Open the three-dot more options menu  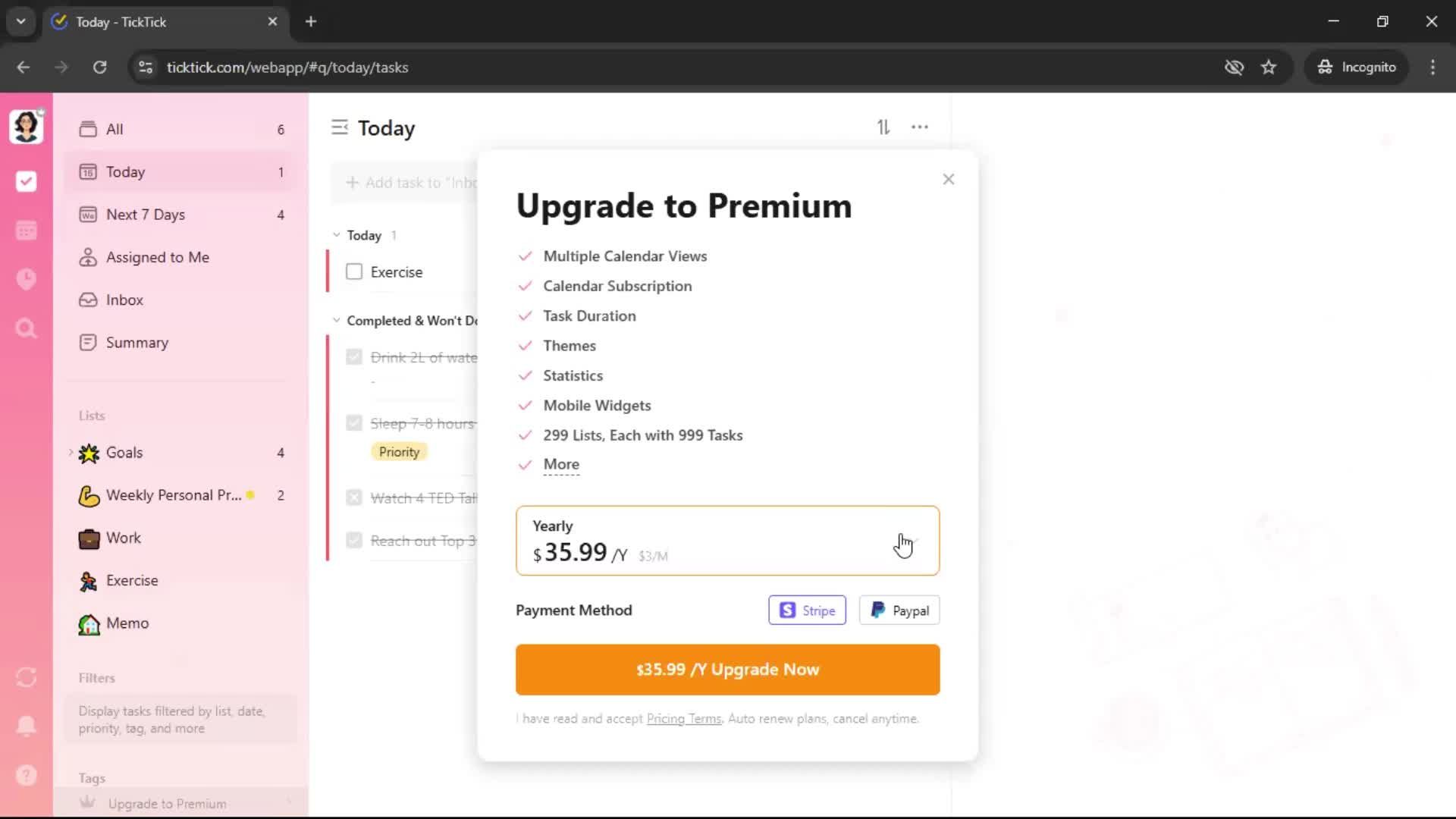[920, 127]
